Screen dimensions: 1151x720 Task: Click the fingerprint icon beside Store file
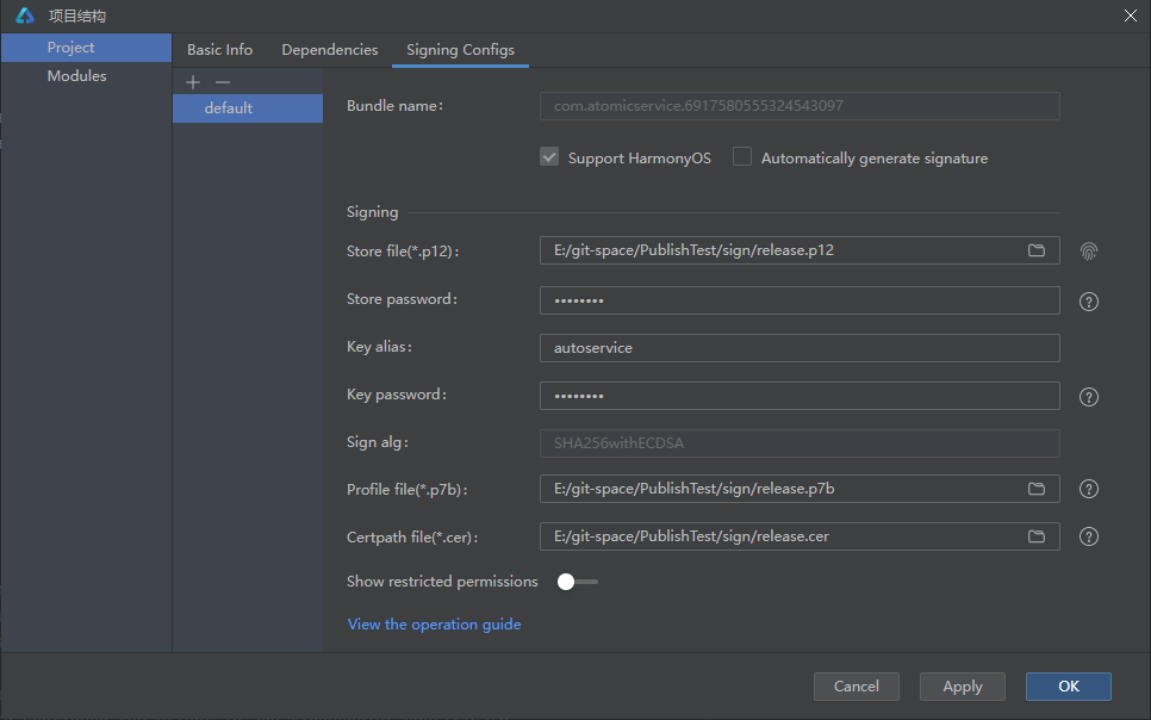pos(1089,252)
